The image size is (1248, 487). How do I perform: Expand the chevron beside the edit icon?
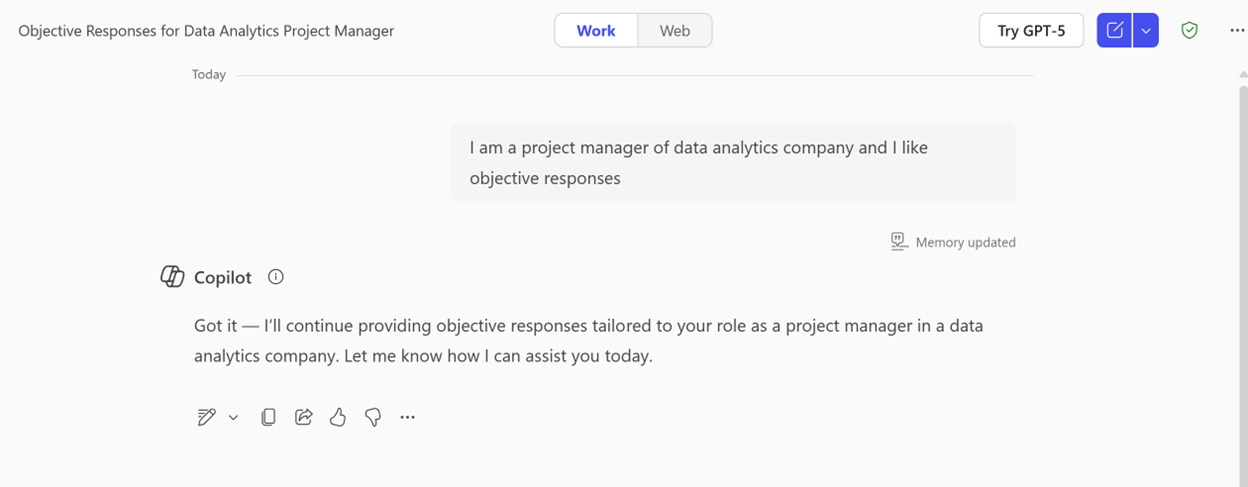(x=233, y=417)
